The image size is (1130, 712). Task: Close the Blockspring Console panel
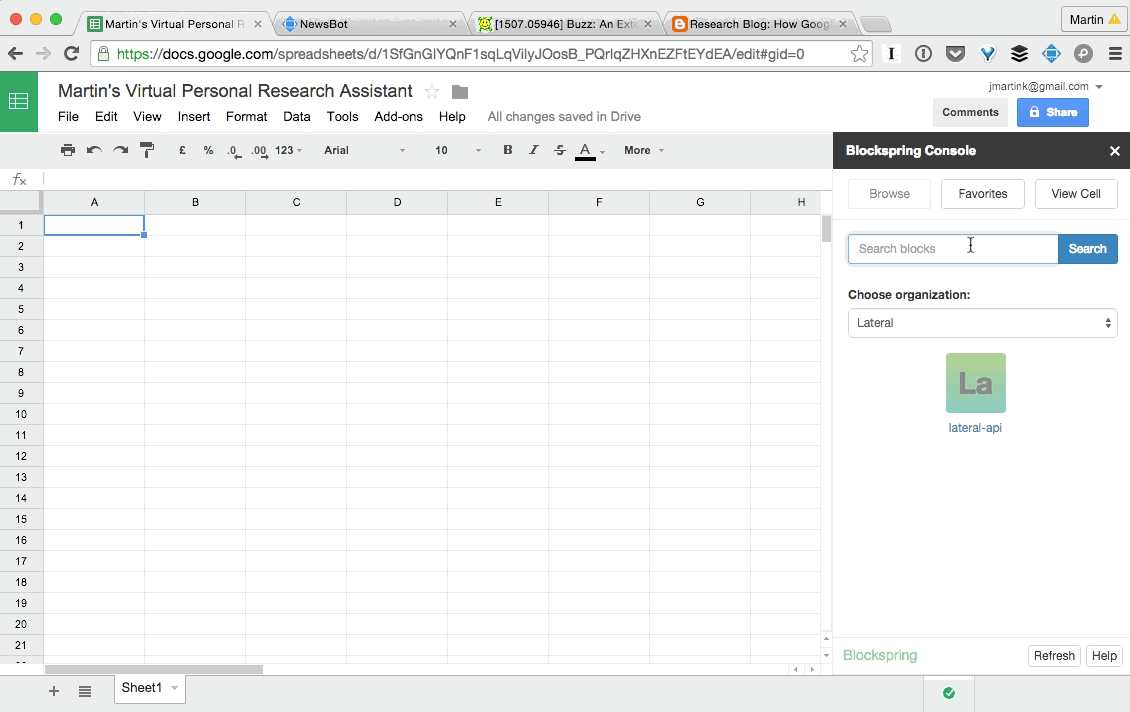pyautogui.click(x=1115, y=151)
